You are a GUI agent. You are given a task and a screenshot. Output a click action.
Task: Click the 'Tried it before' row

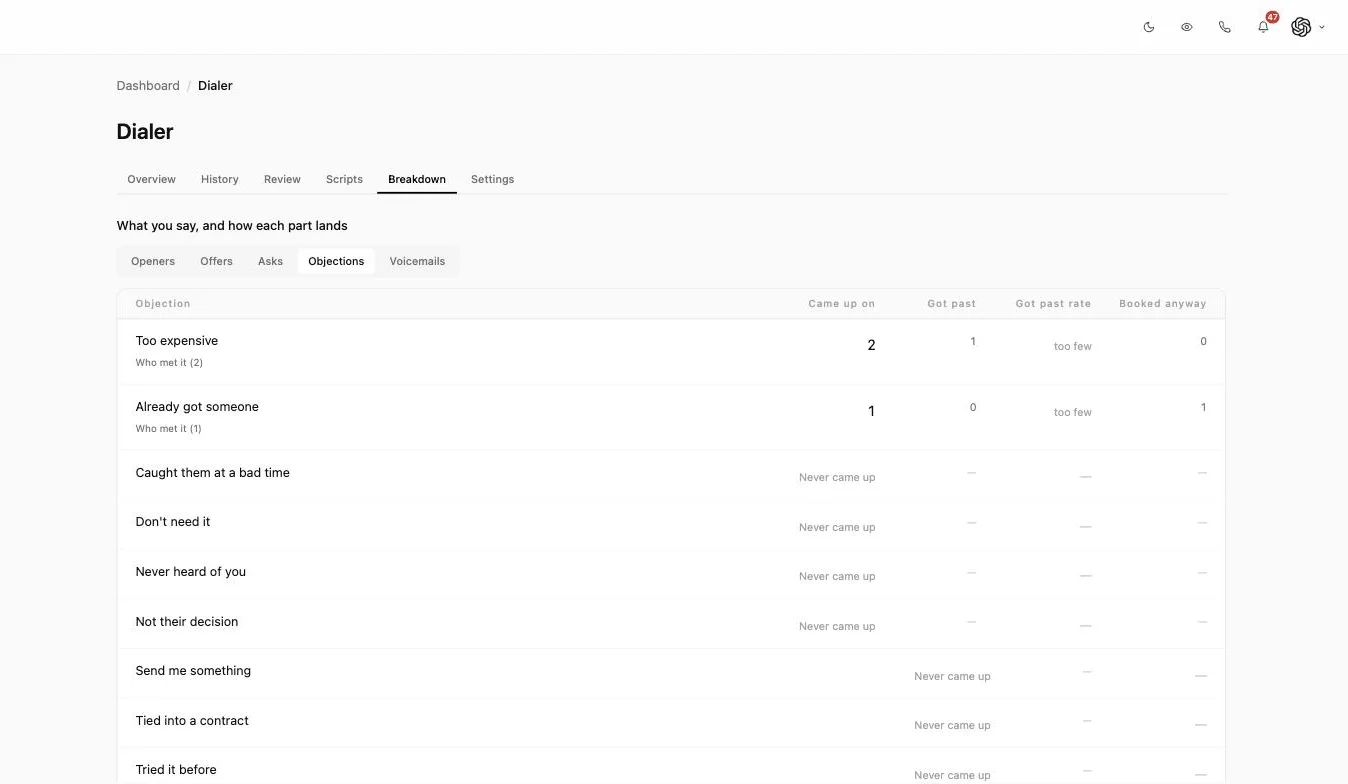click(671, 767)
